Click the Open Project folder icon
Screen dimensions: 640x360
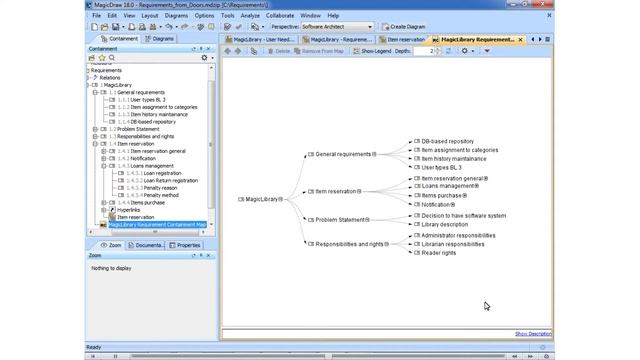104,27
